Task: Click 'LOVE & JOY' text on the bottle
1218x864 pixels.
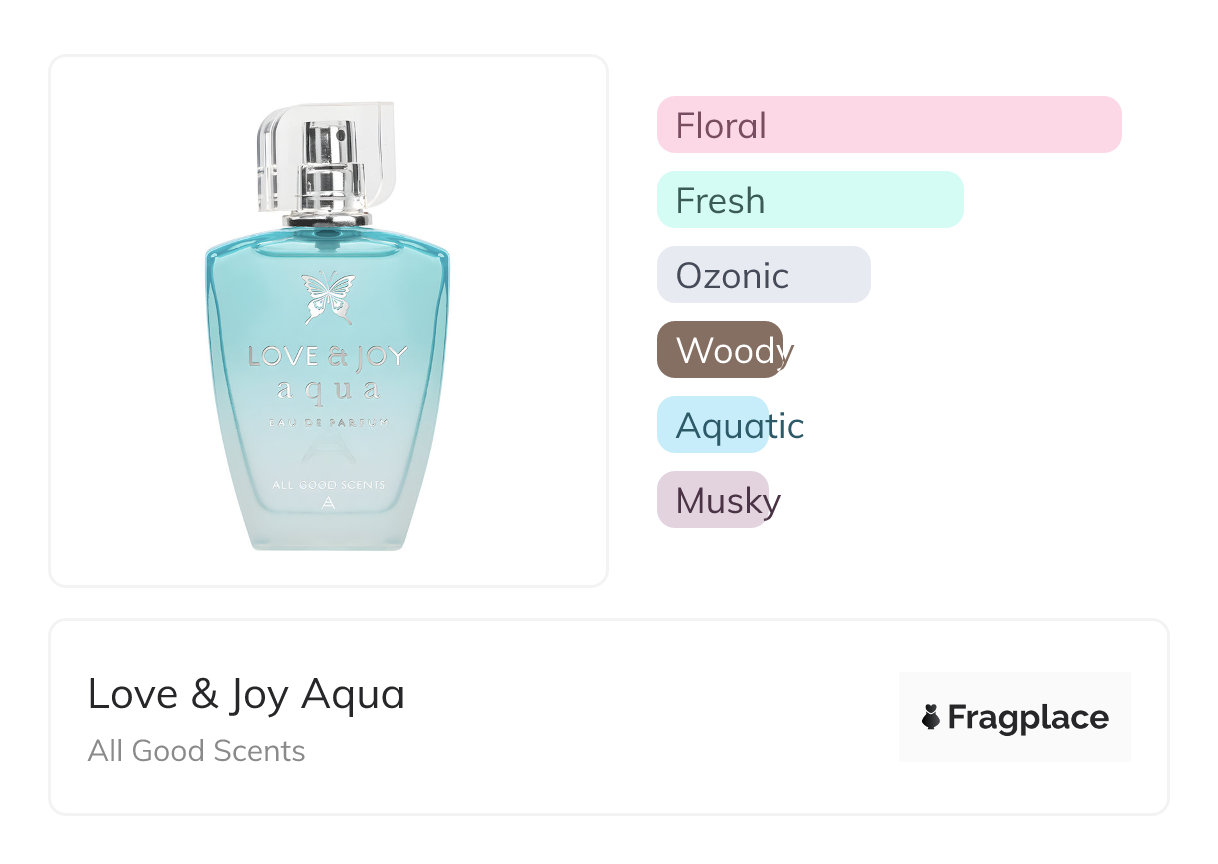Action: (327, 356)
